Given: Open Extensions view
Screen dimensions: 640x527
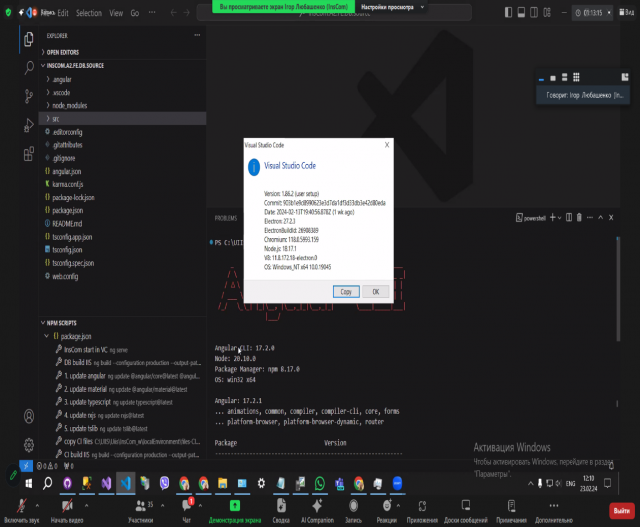Looking at the screenshot, I should click(x=29, y=154).
